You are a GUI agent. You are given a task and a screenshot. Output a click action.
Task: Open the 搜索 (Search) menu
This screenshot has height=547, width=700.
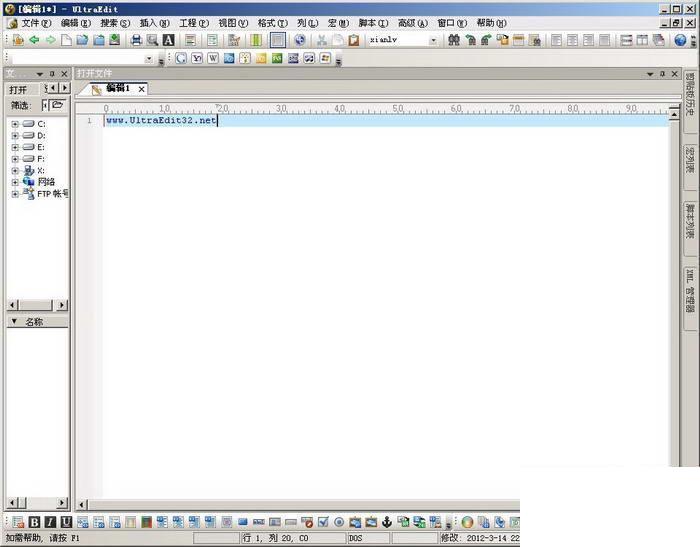(x=115, y=23)
